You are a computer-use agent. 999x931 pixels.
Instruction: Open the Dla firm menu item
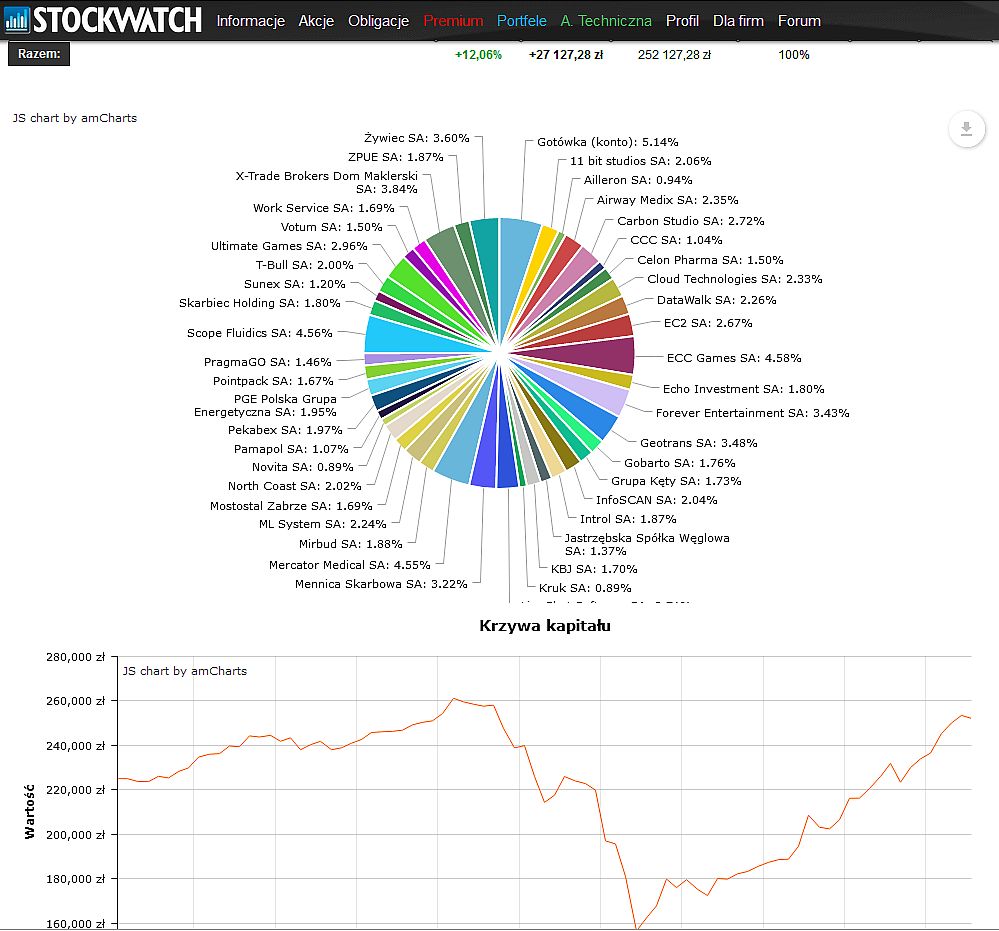pos(738,21)
